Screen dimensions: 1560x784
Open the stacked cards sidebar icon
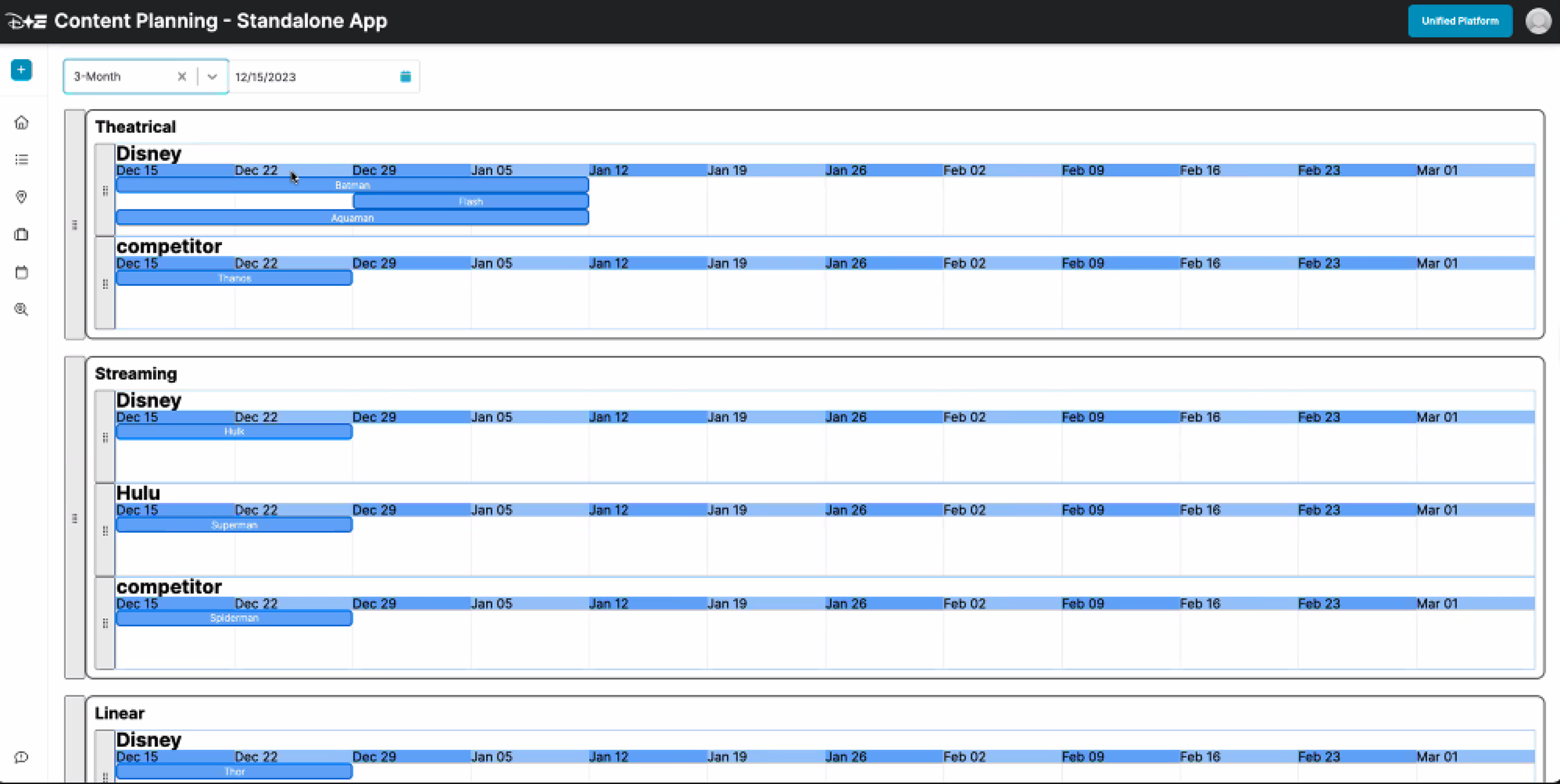[21, 235]
